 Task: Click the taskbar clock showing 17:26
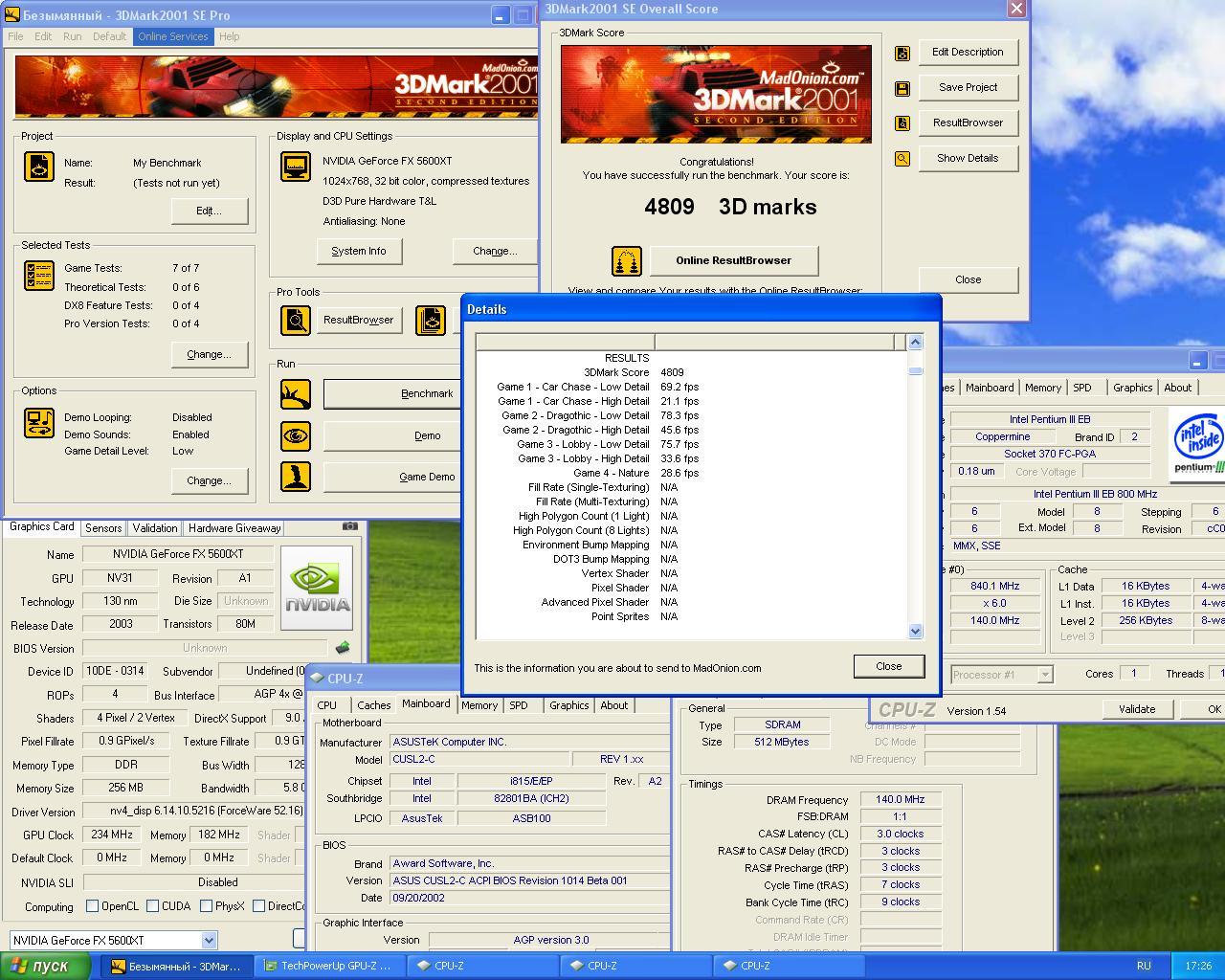pos(1197,966)
